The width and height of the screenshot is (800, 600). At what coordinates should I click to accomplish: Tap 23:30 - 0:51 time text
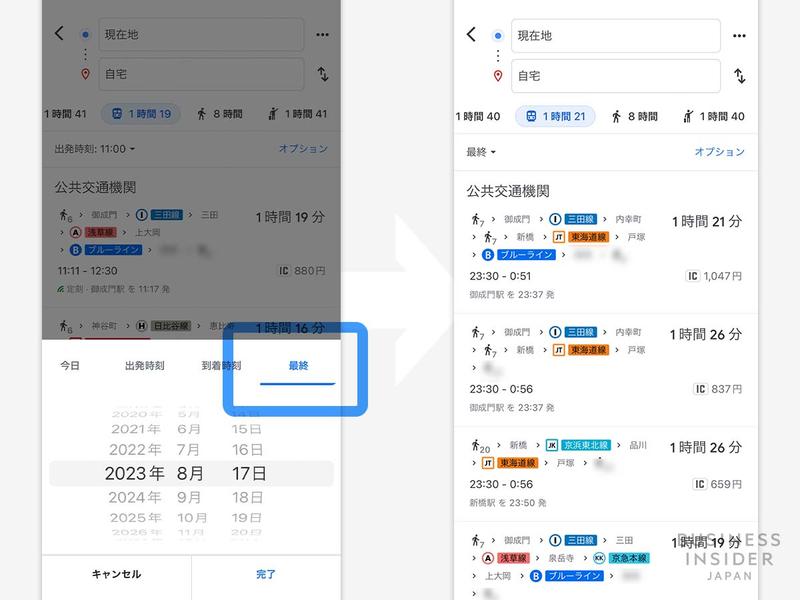[500, 276]
